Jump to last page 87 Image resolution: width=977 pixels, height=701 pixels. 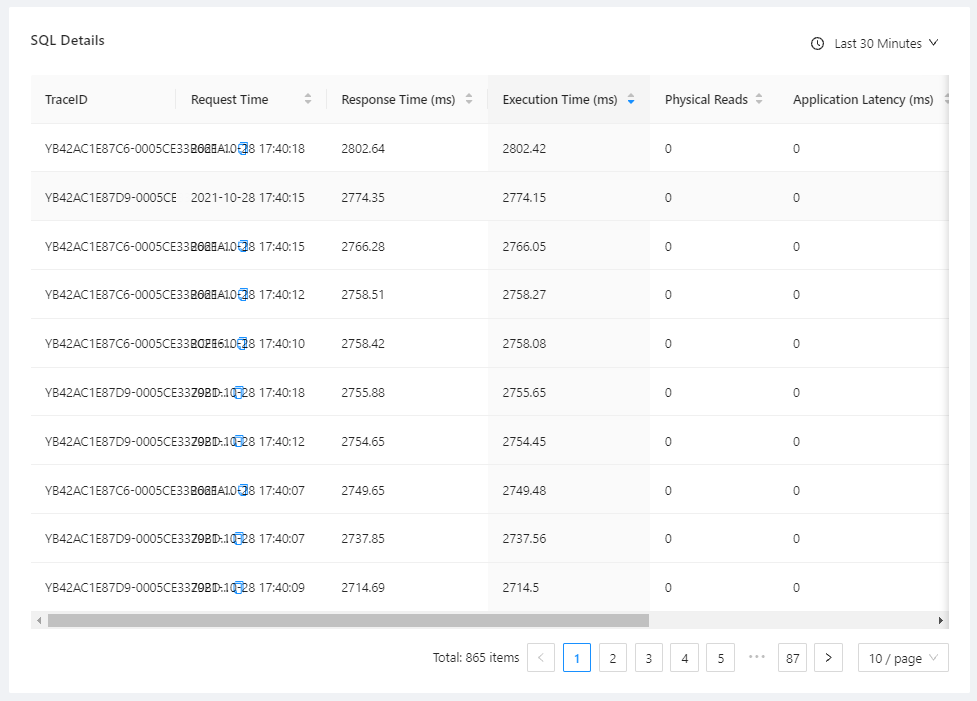tap(792, 658)
